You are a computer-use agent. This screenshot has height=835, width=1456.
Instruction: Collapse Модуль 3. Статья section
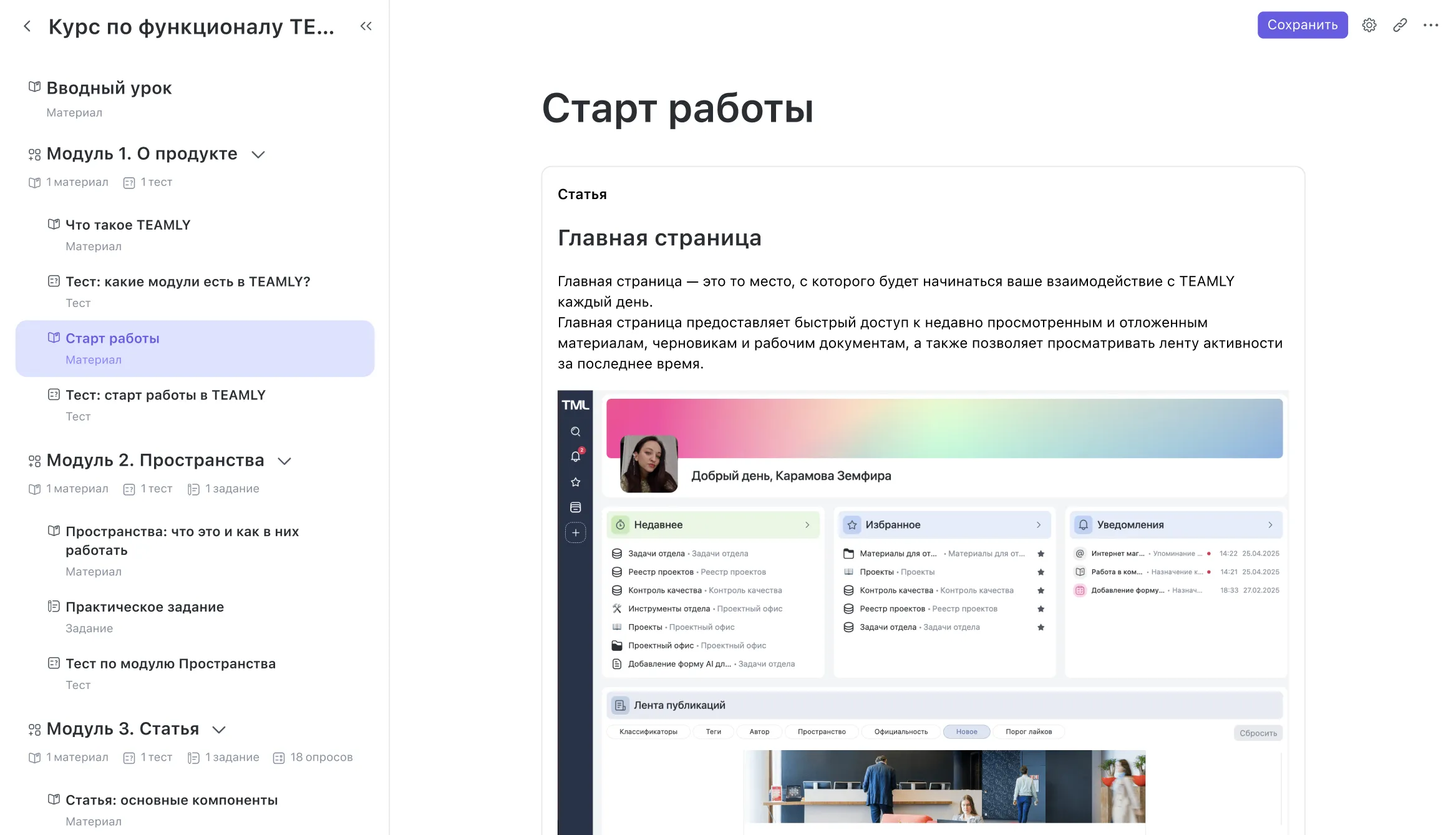pos(219,730)
